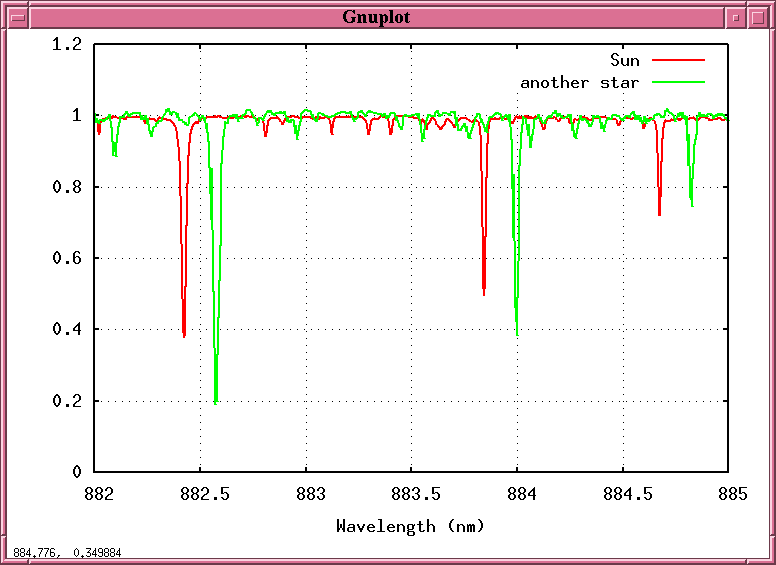Screen dimensions: 776x565
Task: Click the Gnuplot title bar text
Action: pos(376,17)
